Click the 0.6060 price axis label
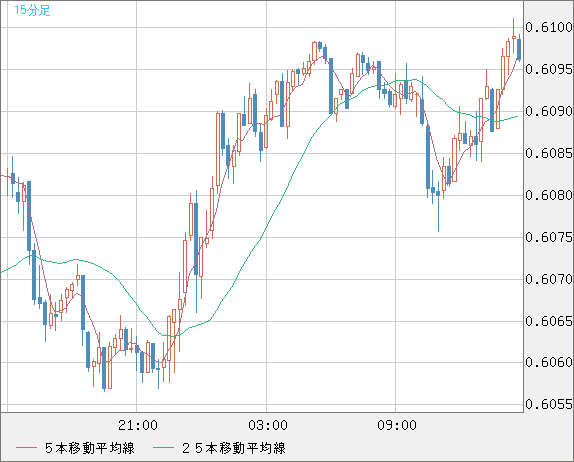Screen dimensions: 574x462 [549, 362]
